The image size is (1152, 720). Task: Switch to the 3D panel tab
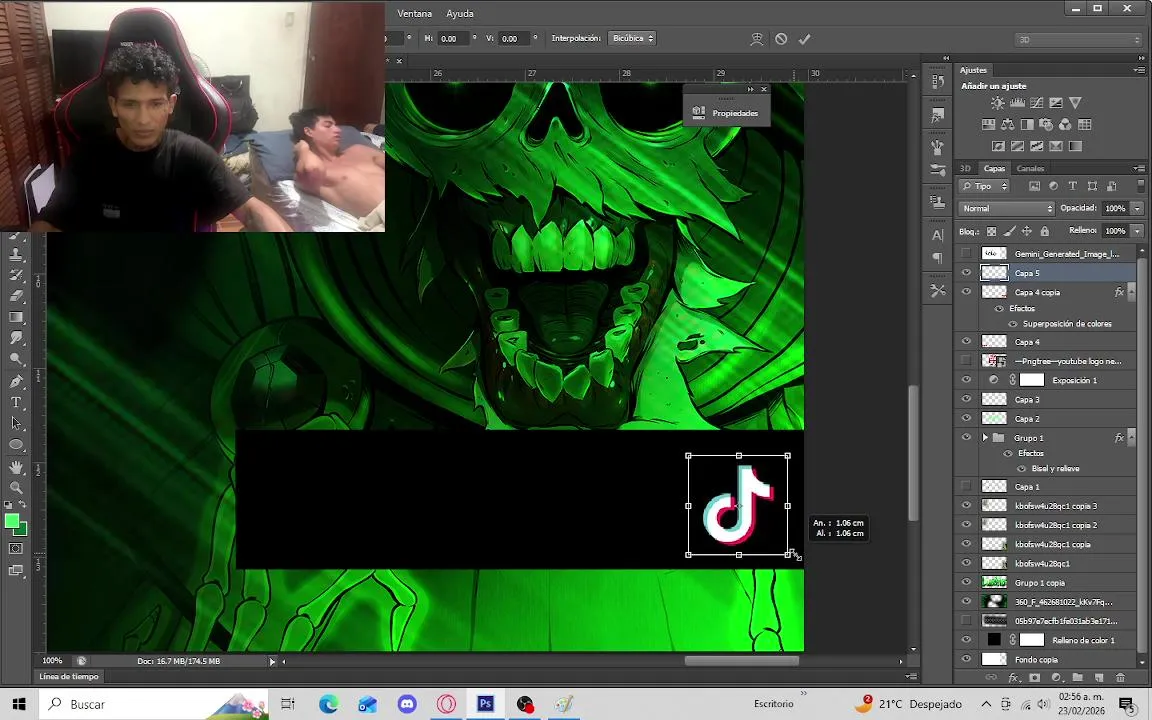965,168
